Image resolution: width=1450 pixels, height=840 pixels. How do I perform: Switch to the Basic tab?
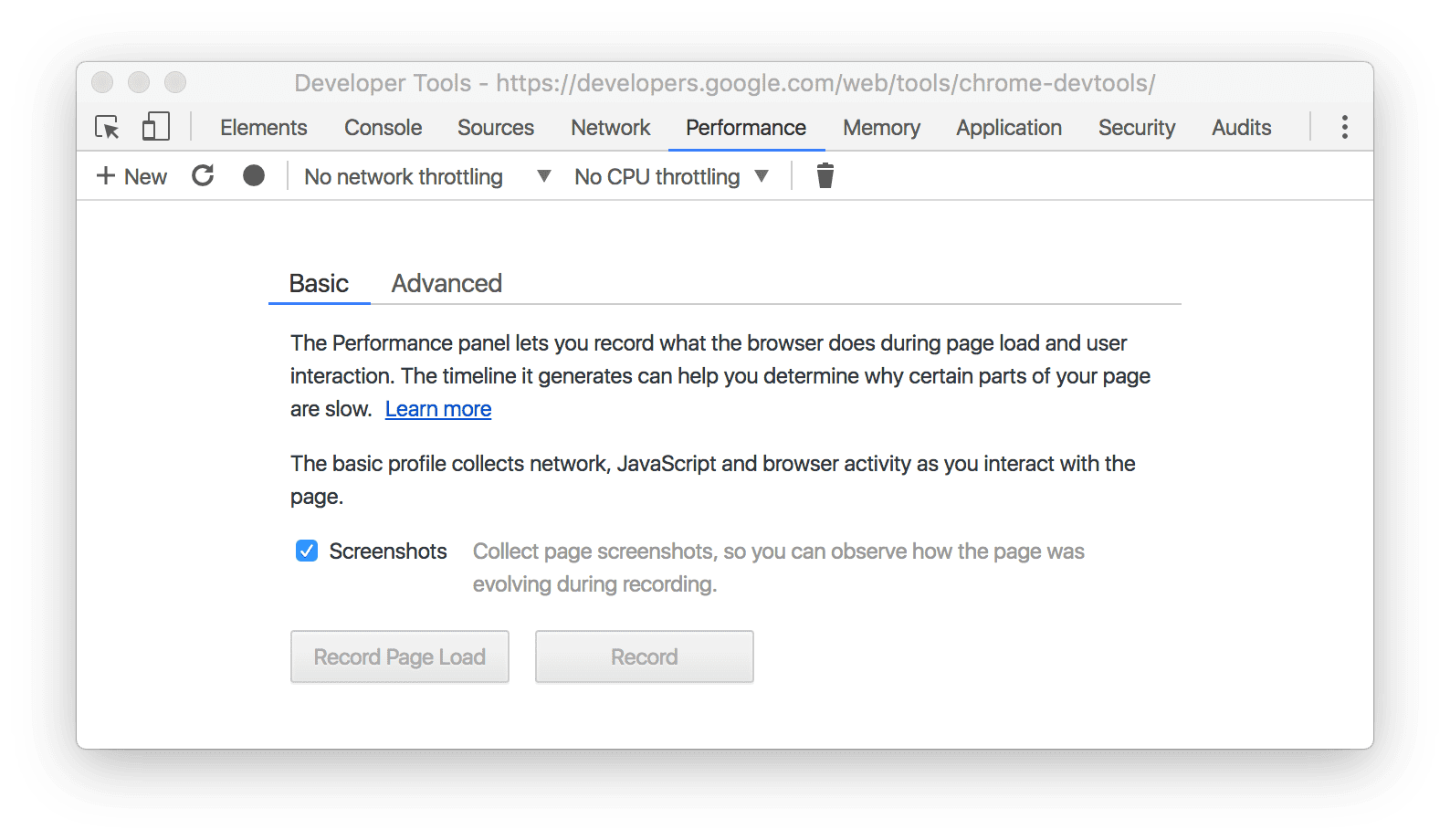[x=319, y=283]
